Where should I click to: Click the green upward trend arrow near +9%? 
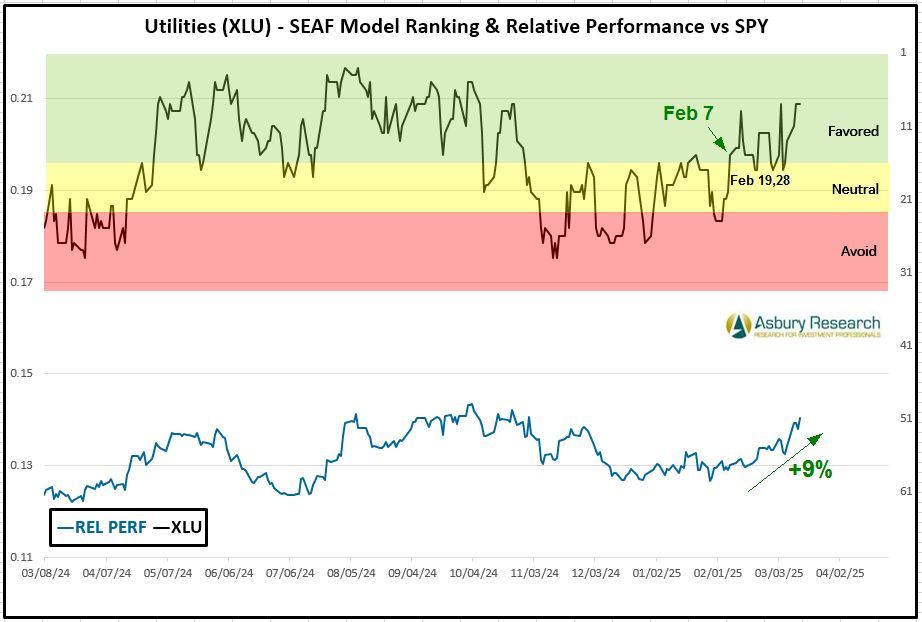tap(785, 462)
